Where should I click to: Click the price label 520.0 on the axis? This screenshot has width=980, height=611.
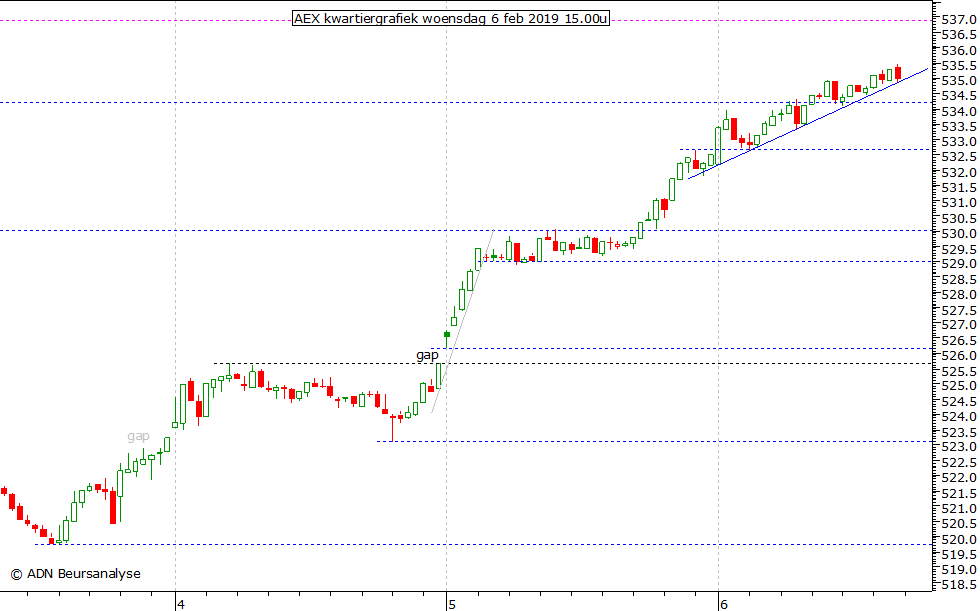(959, 539)
